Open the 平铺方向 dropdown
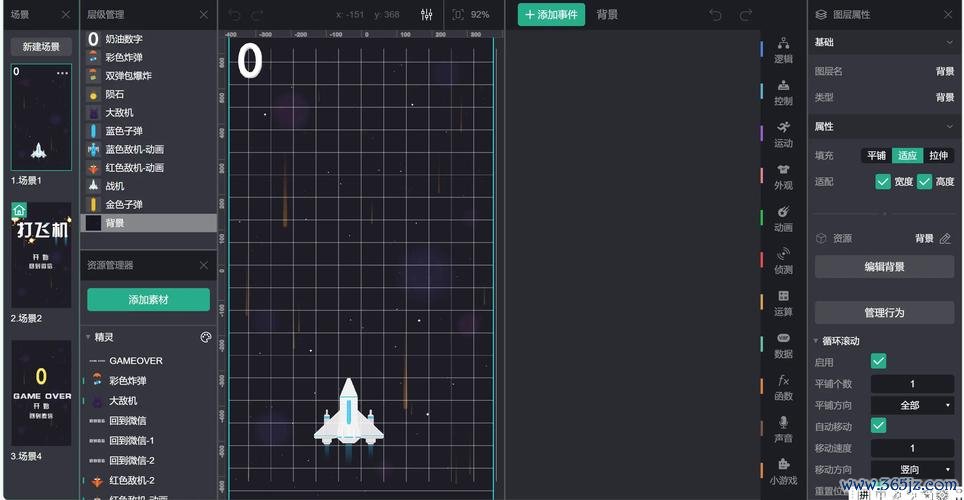This screenshot has height=500, width=964. (x=912, y=405)
